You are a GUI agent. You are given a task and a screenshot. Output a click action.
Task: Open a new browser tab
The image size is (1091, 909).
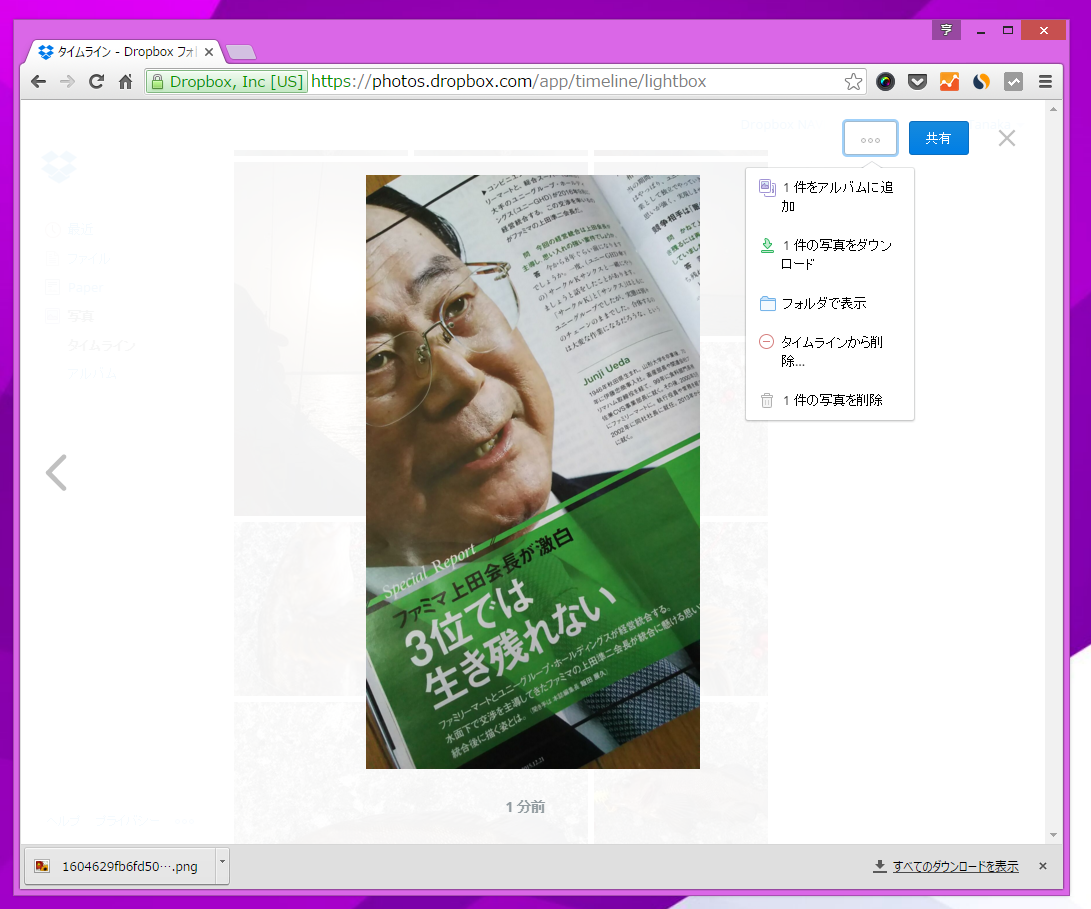[241, 52]
